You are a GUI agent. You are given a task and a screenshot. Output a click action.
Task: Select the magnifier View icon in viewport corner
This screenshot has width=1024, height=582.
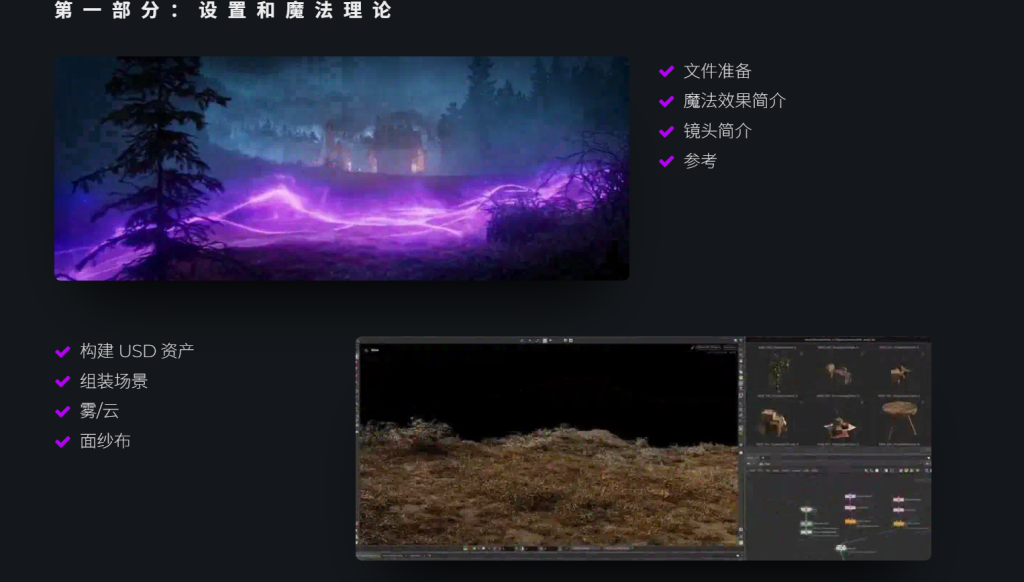[x=366, y=351]
